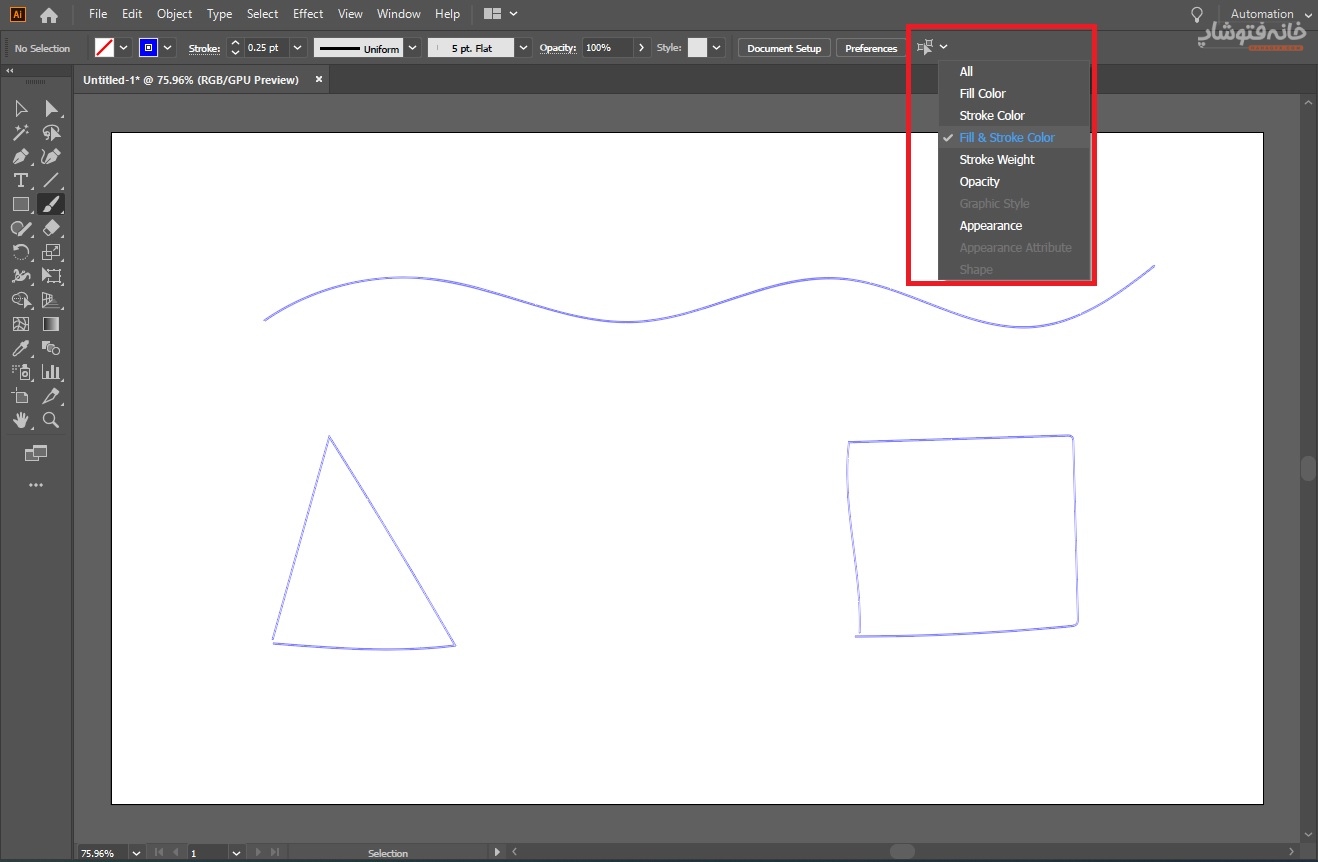Click the Stroke weight up/down stepper

[236, 48]
